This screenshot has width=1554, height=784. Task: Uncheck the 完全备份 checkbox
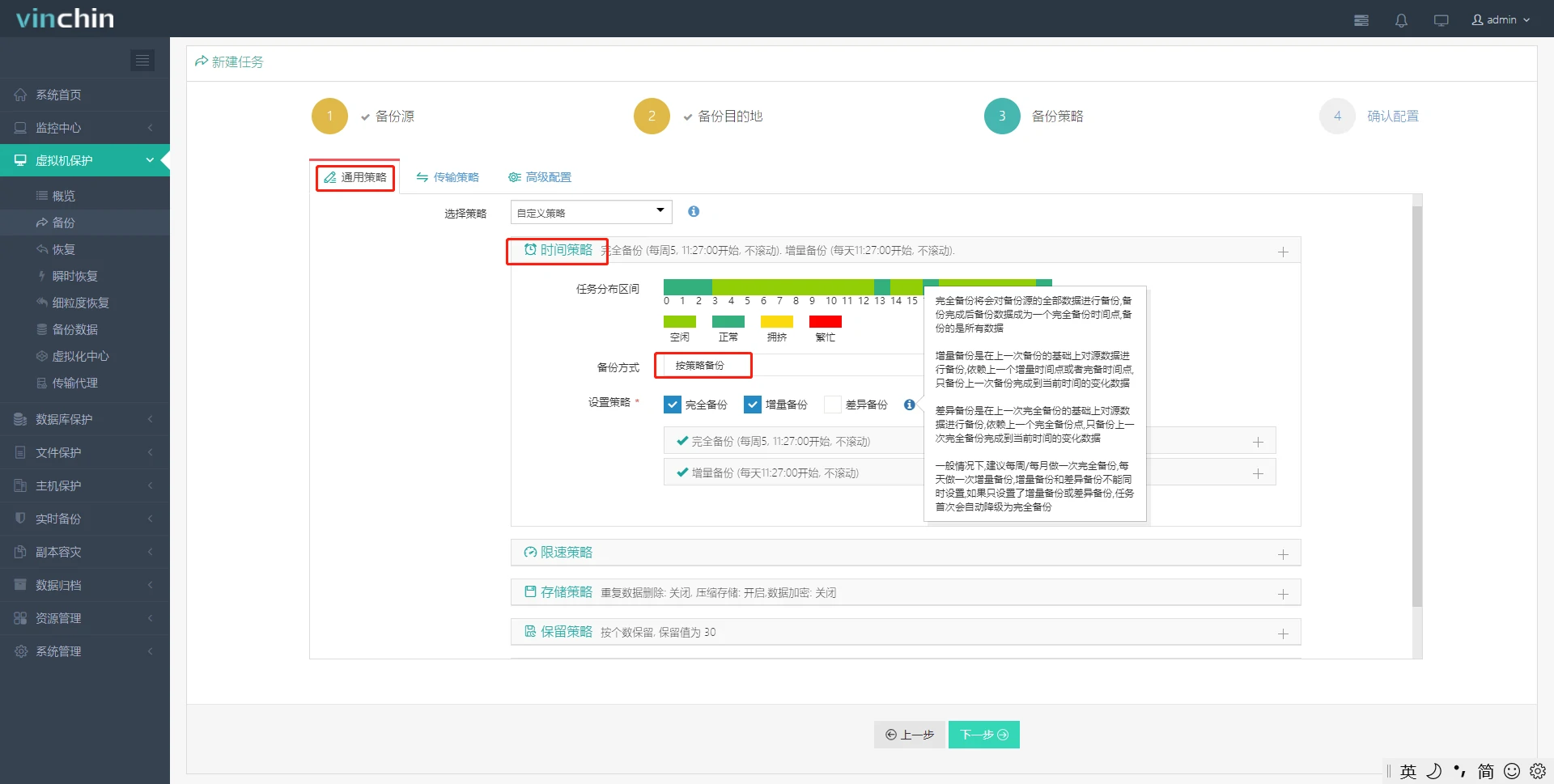673,405
